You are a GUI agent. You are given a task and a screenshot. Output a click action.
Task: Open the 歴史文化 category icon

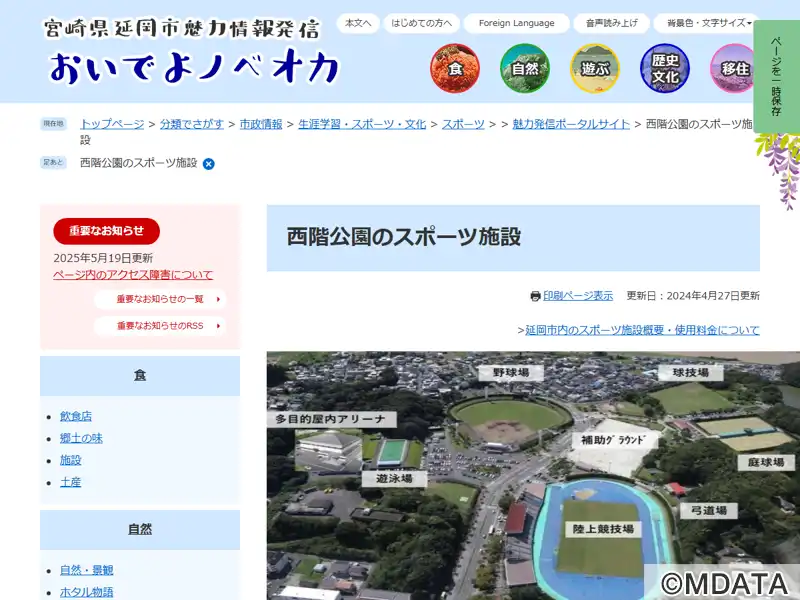pyautogui.click(x=665, y=68)
